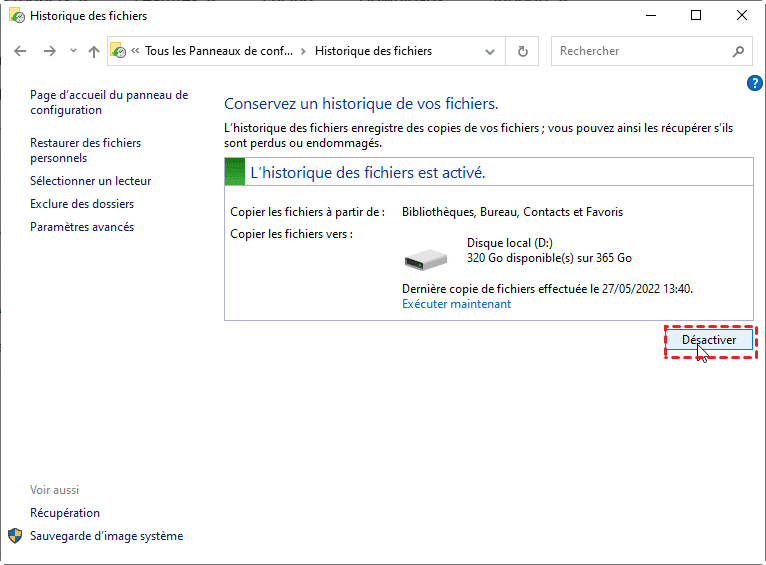Image resolution: width=766 pixels, height=565 pixels.
Task: Open 'Exclure des dossiers'
Action: pyautogui.click(x=82, y=204)
